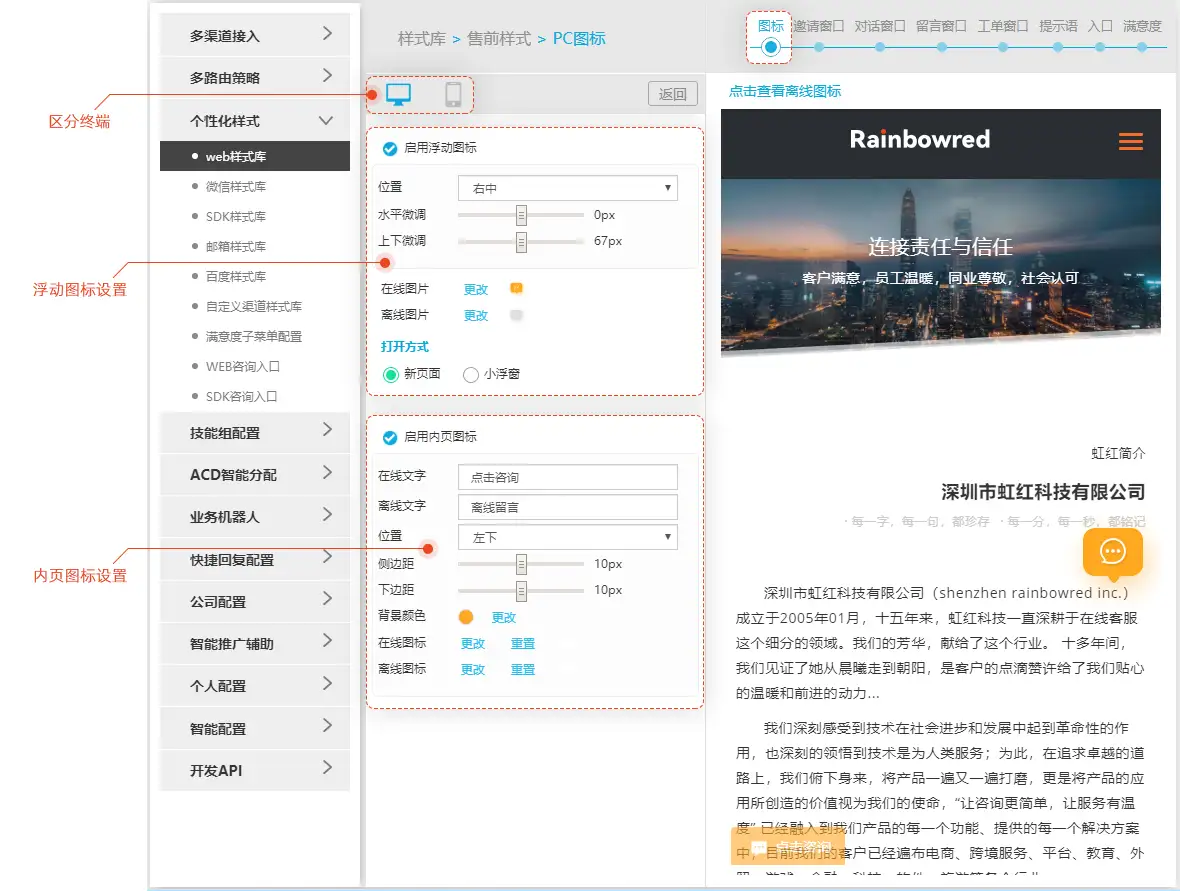The height and width of the screenshot is (891, 1180).
Task: Expand 快捷回复配置 menu
Action: click(254, 559)
